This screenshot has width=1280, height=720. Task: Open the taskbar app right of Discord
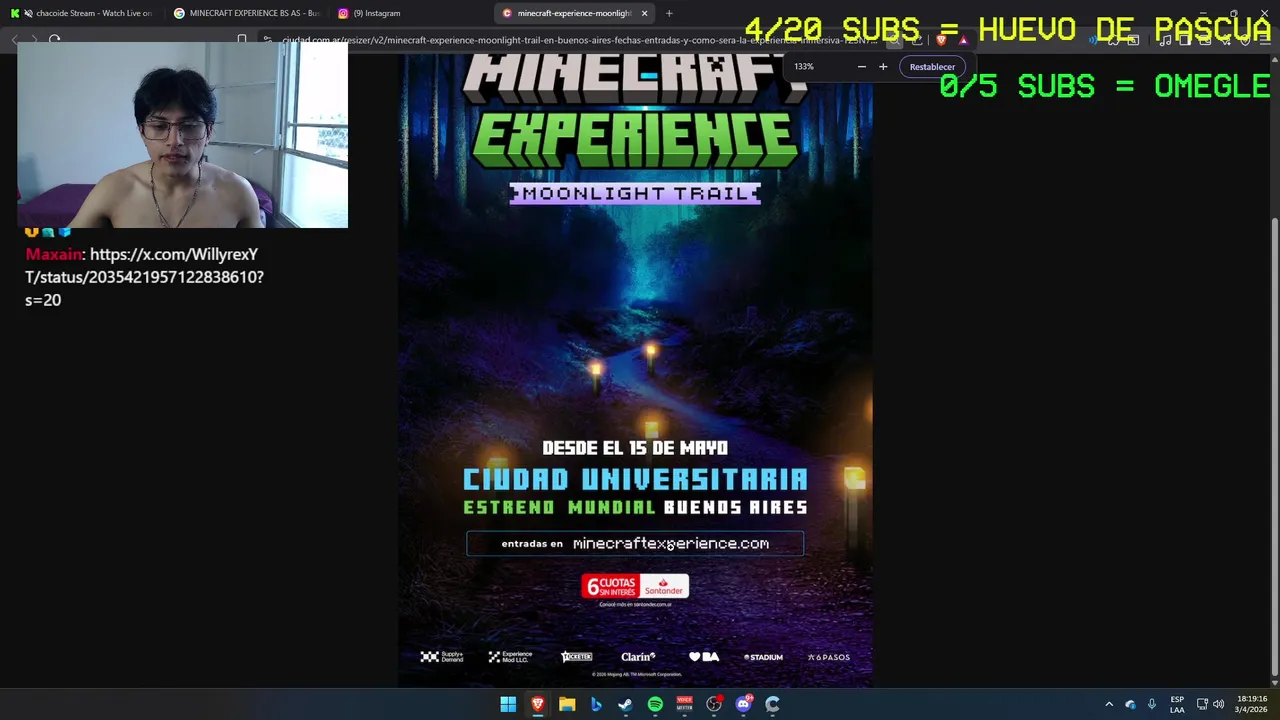click(x=772, y=704)
